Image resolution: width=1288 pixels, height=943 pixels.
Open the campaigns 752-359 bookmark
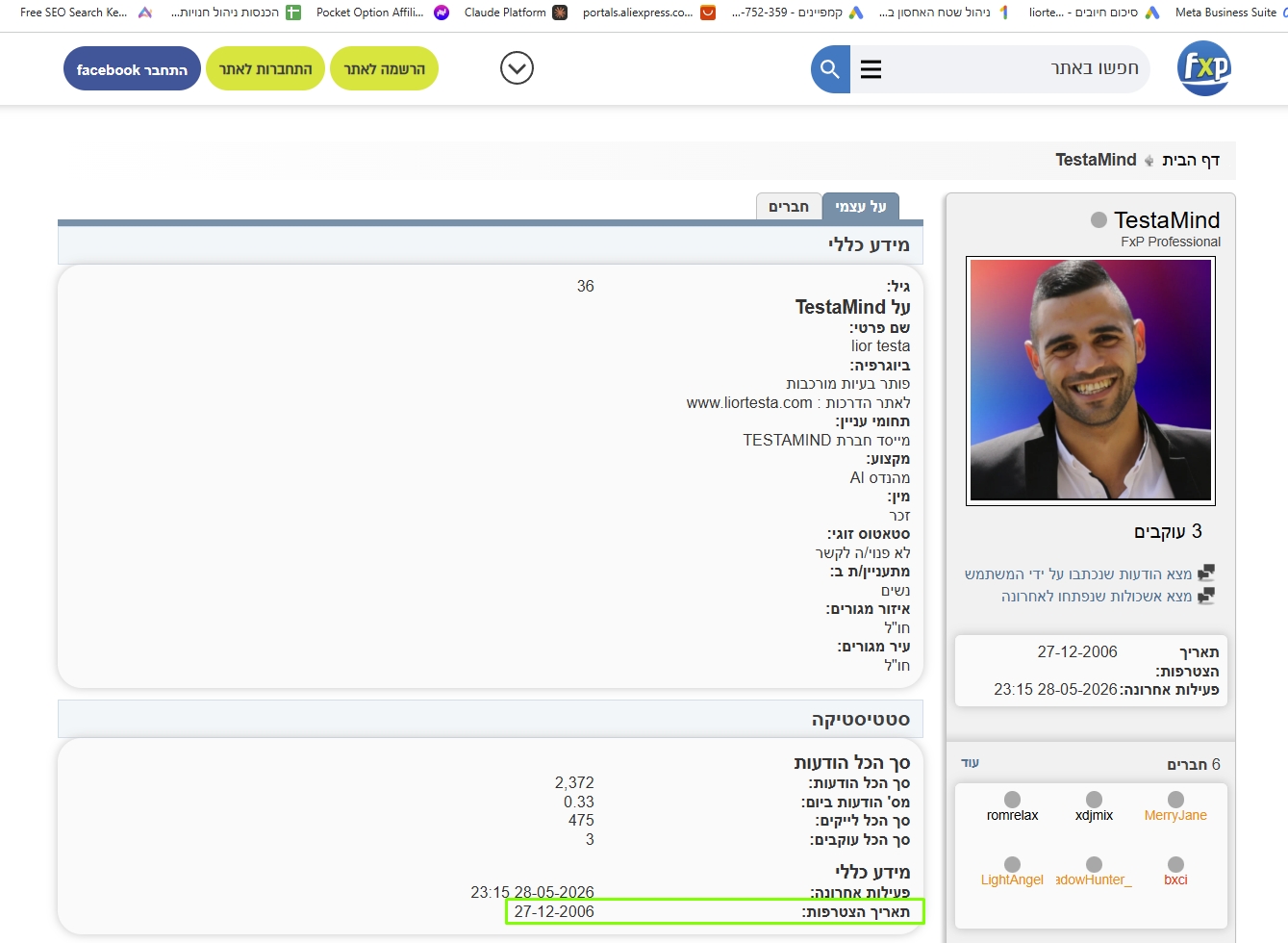(x=796, y=13)
